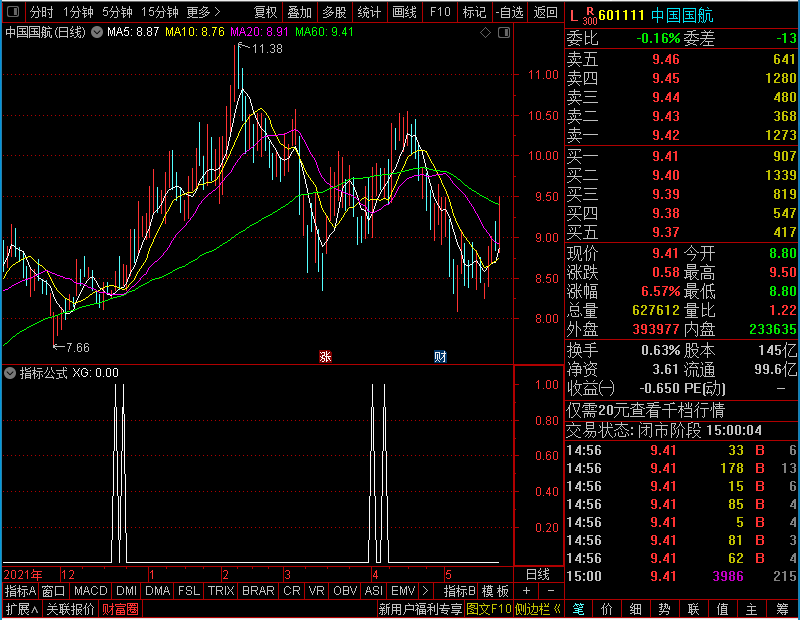
Task: Switch to 价 price tab
Action: tap(607, 609)
